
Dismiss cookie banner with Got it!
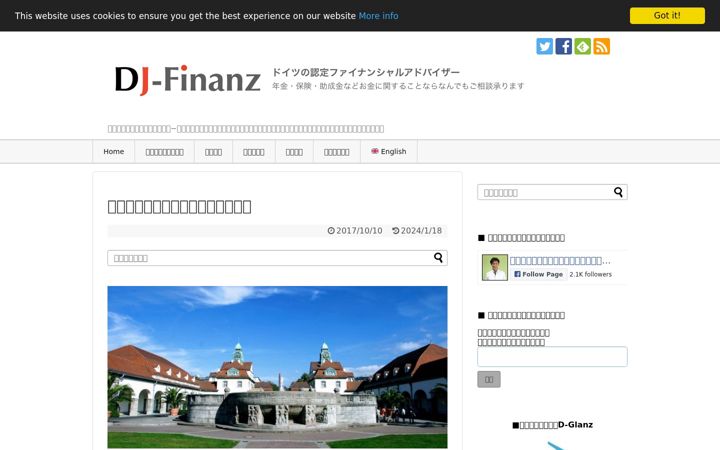[667, 16]
